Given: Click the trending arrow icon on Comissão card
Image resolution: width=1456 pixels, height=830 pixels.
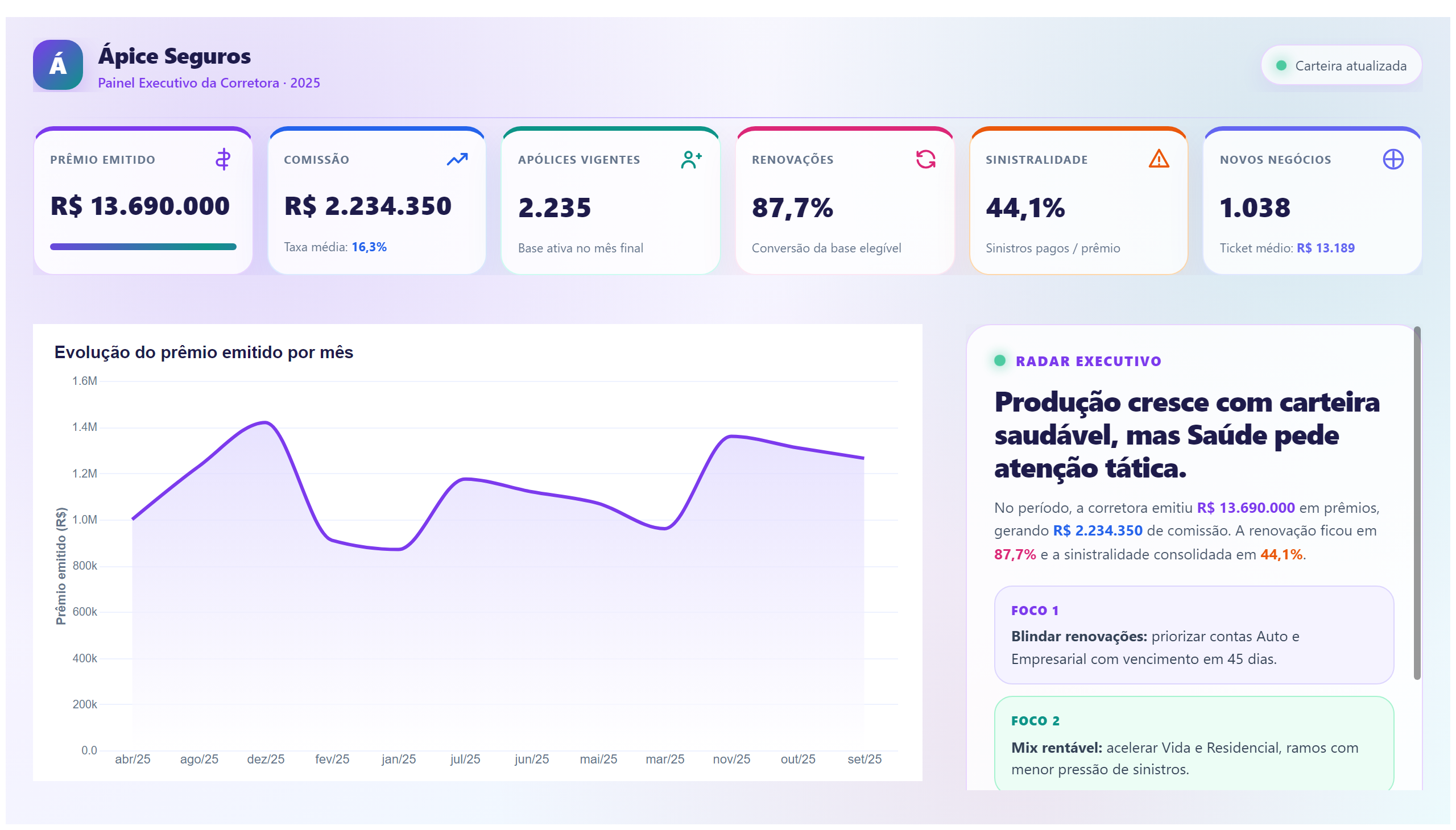Looking at the screenshot, I should point(457,160).
